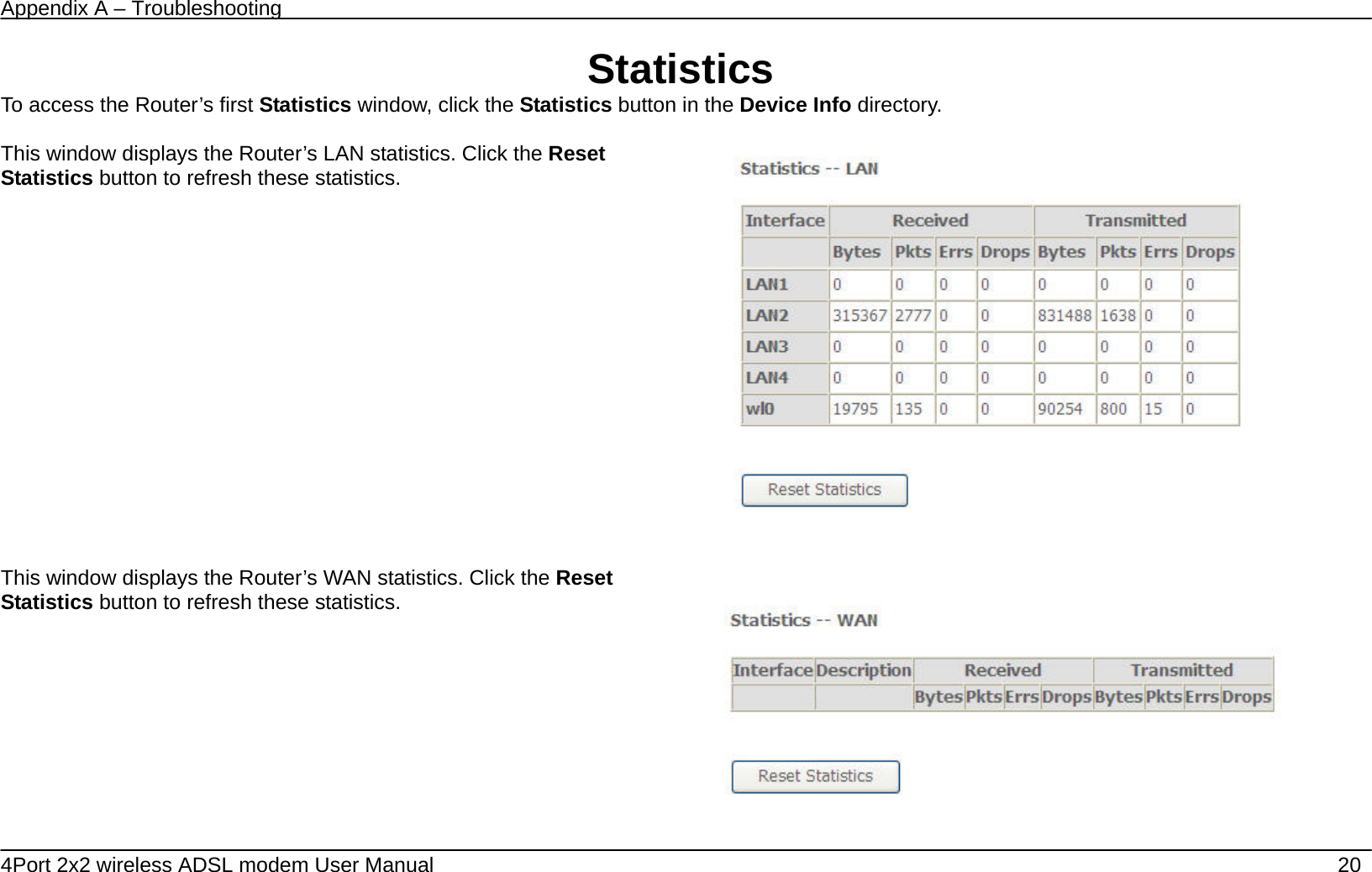Screen dimensions: 1372x872
Task: Click the Transmitted header in WAN table
Action: [x=1182, y=670]
